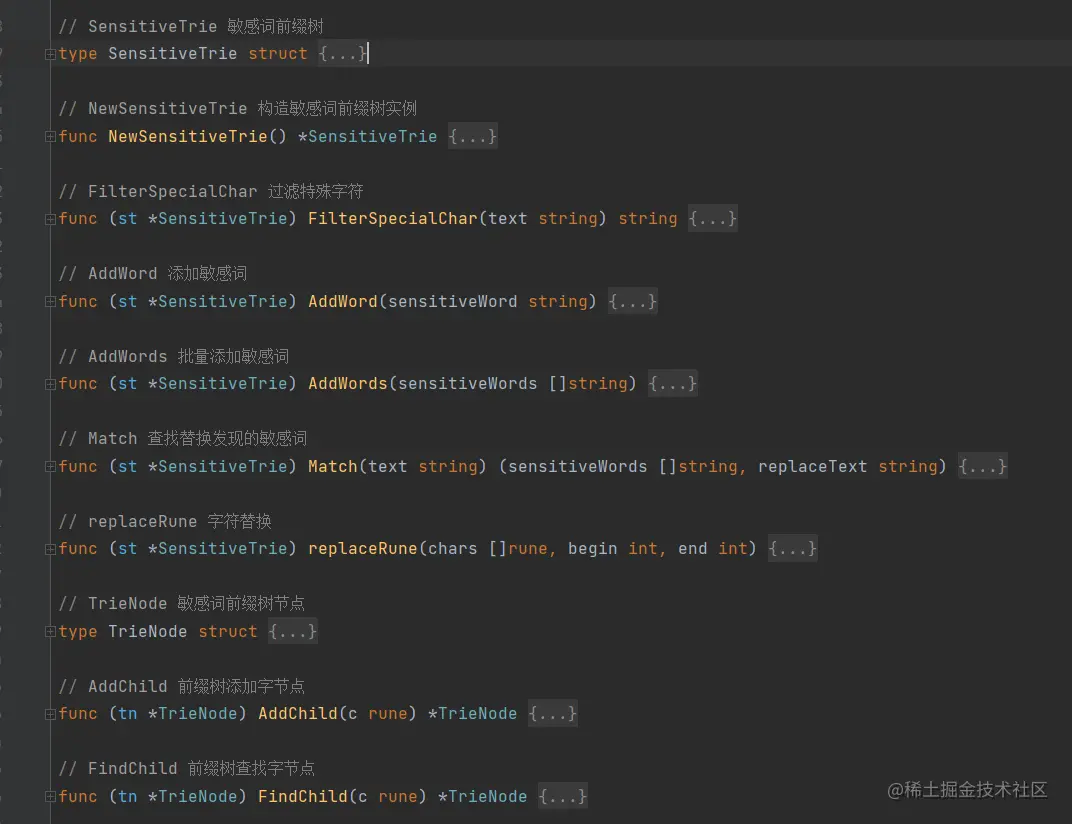Click folded body placeholder of AddWords
Screen dimensions: 1072x824
pos(673,384)
